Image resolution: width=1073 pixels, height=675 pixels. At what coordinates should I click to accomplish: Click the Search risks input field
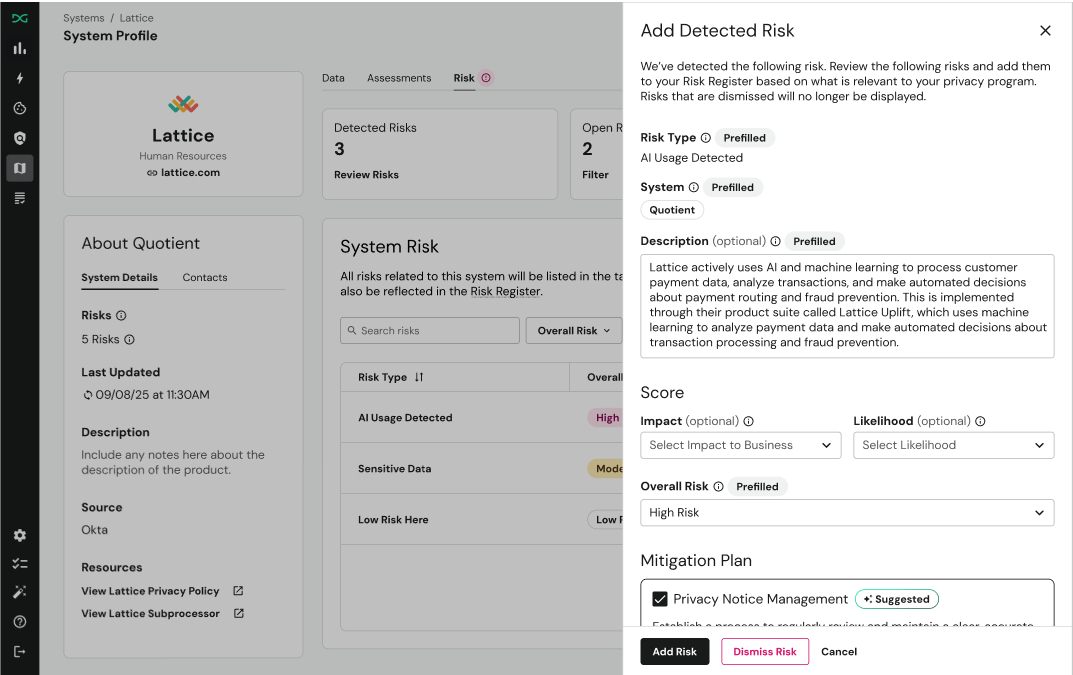pyautogui.click(x=429, y=330)
